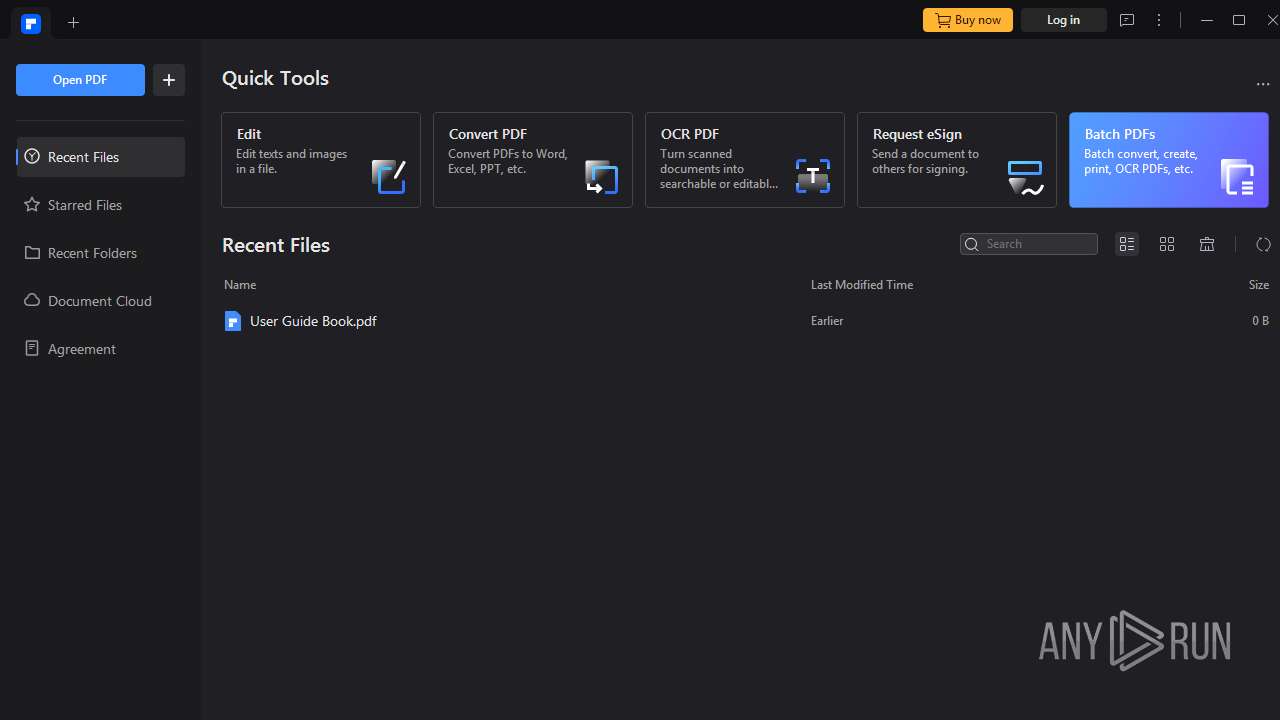The image size is (1280, 720).
Task: Click the clear recent list trash icon
Action: [1207, 244]
